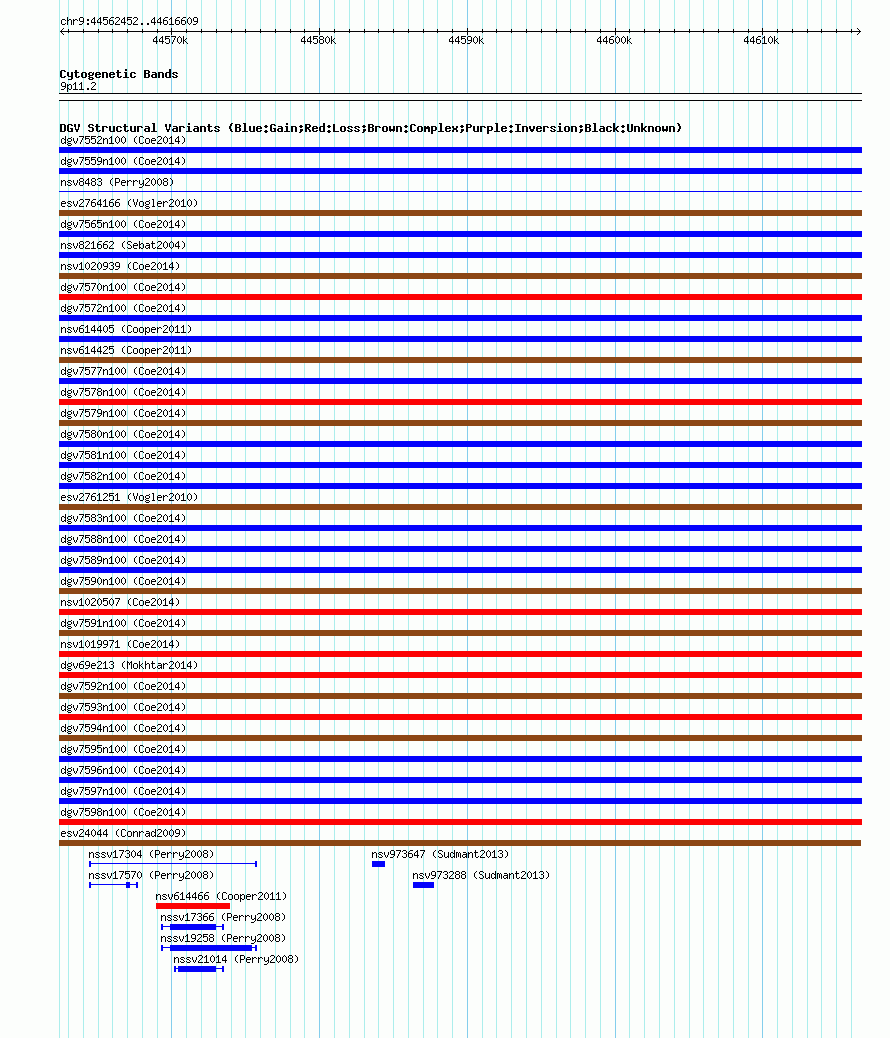The image size is (890, 1038).
Task: Click the DGV Structural Variants track title
Action: pyautogui.click(x=370, y=128)
